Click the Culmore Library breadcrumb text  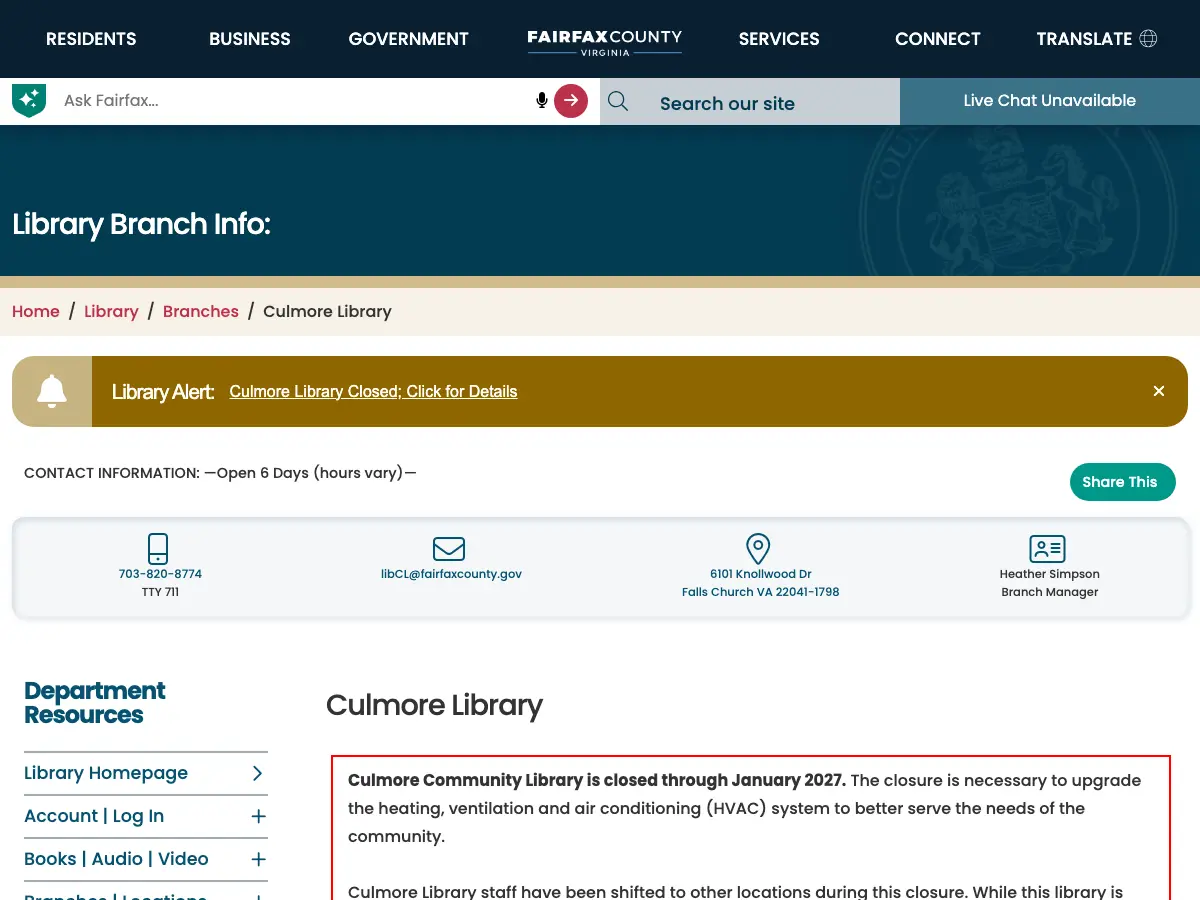(327, 311)
